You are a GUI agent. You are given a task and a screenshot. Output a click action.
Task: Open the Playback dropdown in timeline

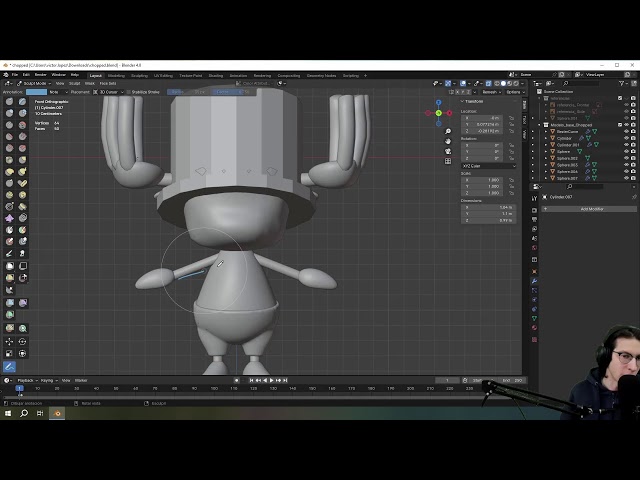pyautogui.click(x=27, y=380)
